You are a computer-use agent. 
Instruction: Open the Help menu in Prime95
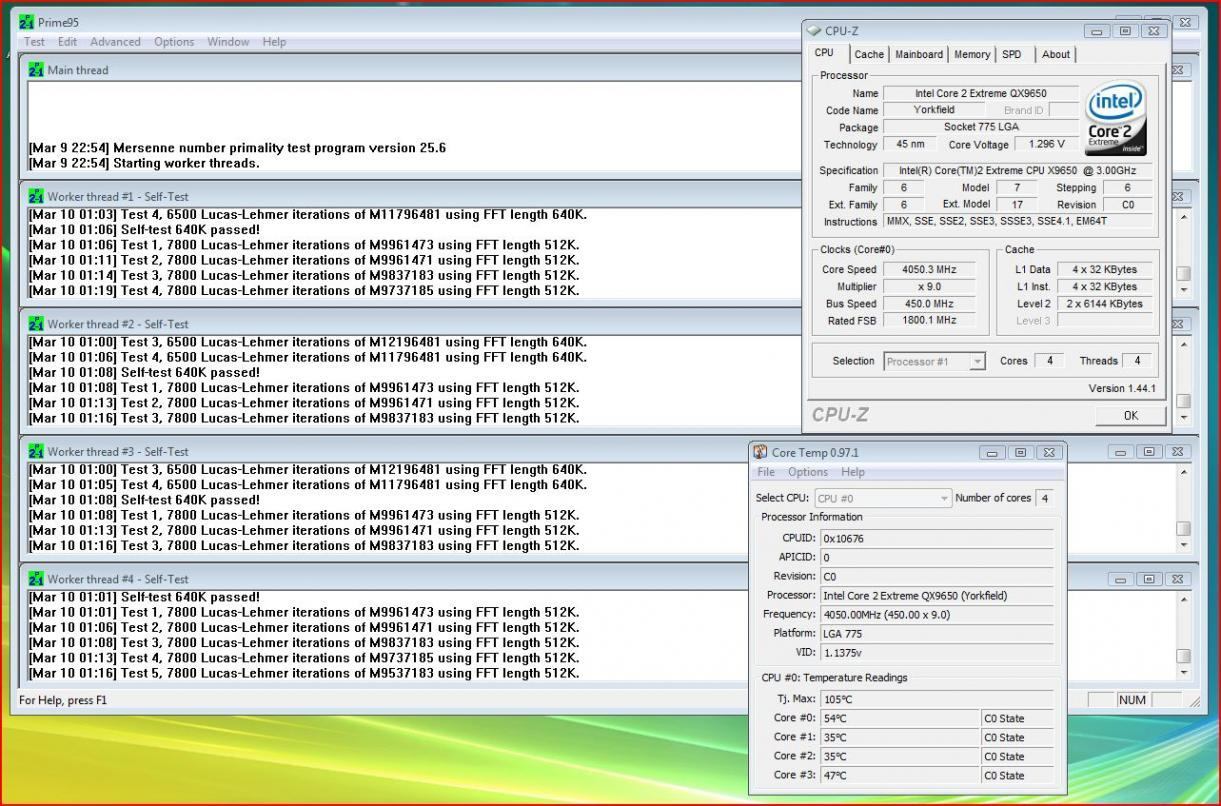274,42
